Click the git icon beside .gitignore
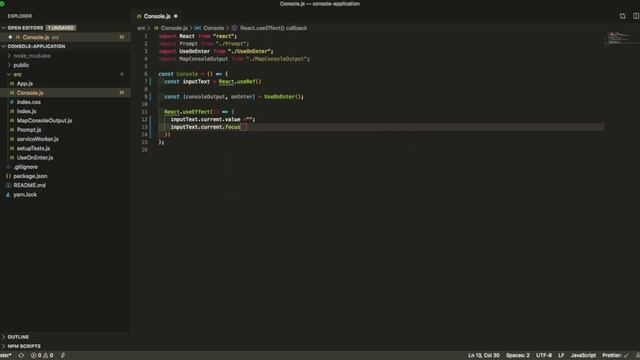The height and width of the screenshot is (360, 640). [x=8, y=167]
